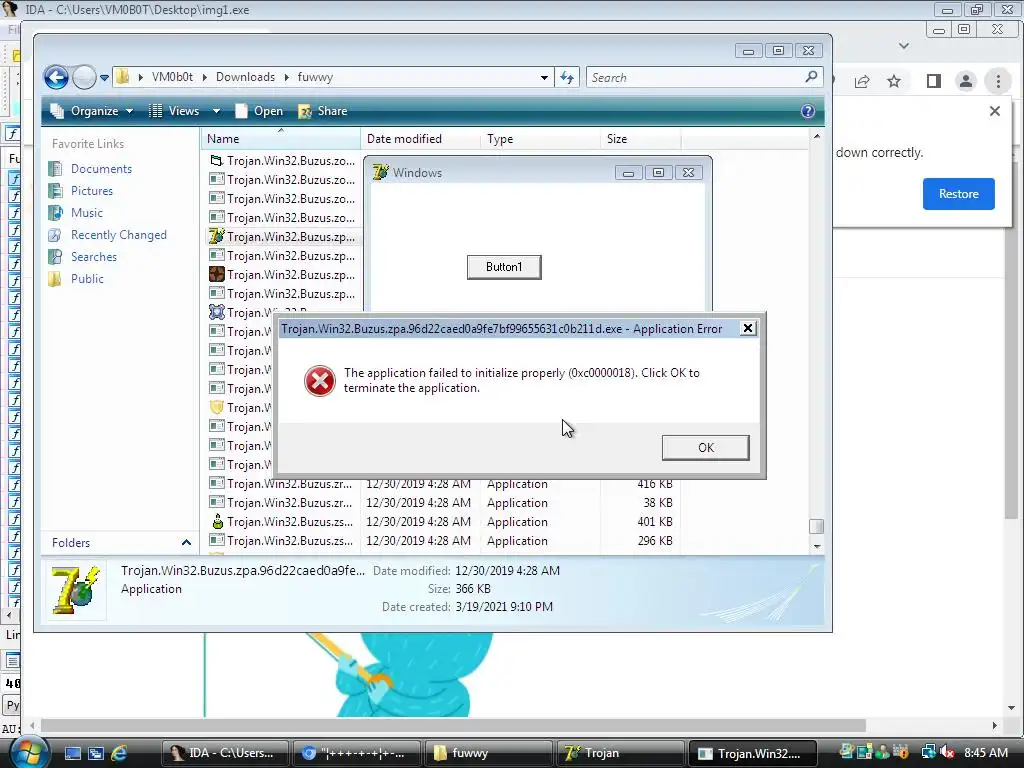Viewport: 1024px width, 768px height.
Task: Open Recently Changed favorite link
Action: 118,235
